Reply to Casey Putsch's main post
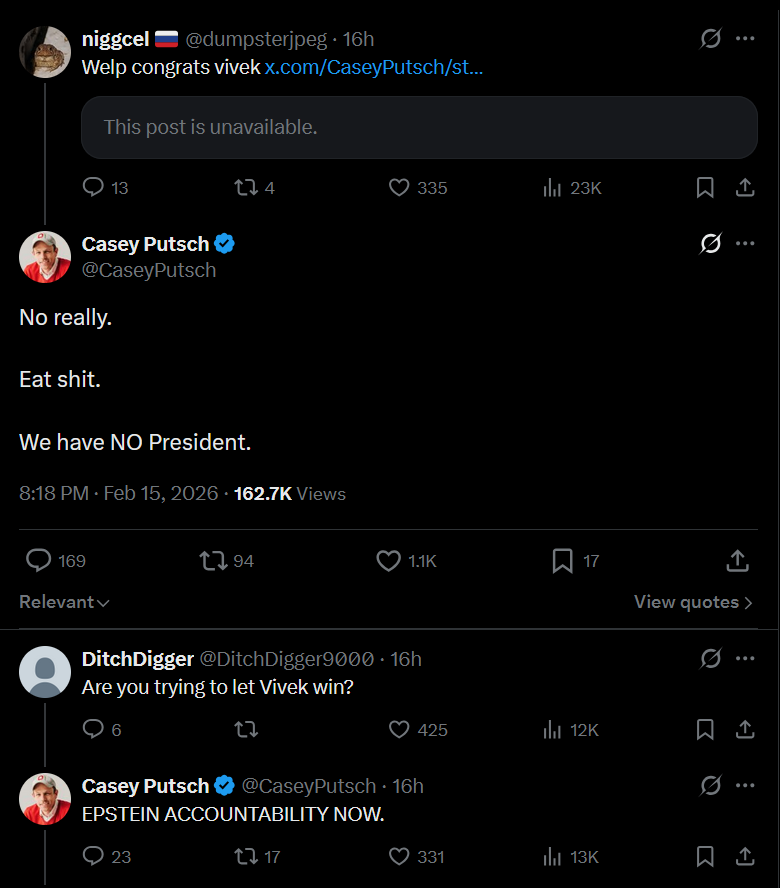Image resolution: width=780 pixels, height=888 pixels. pos(38,560)
